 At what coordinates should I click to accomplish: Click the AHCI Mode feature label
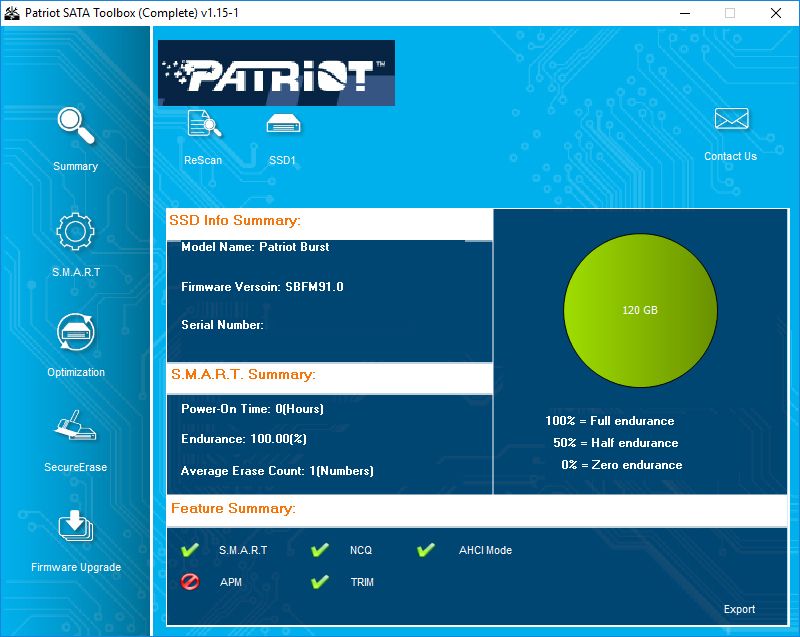tap(485, 550)
